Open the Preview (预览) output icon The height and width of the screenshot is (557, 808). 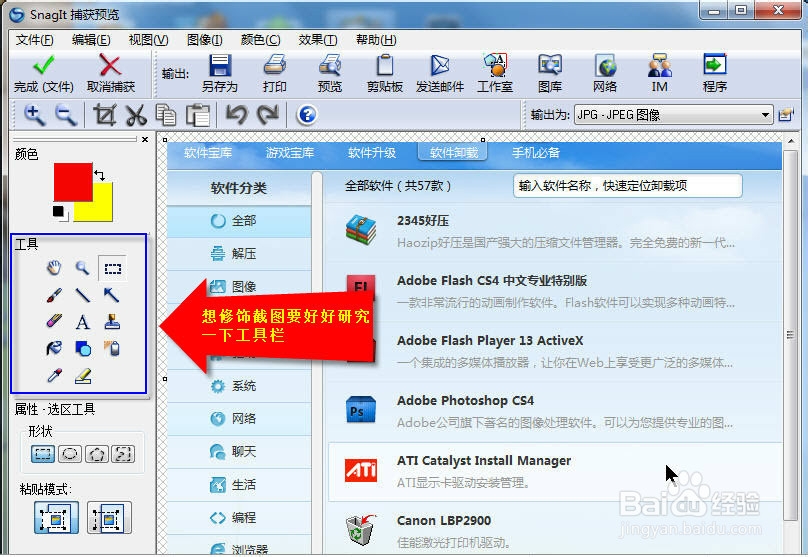pyautogui.click(x=330, y=65)
